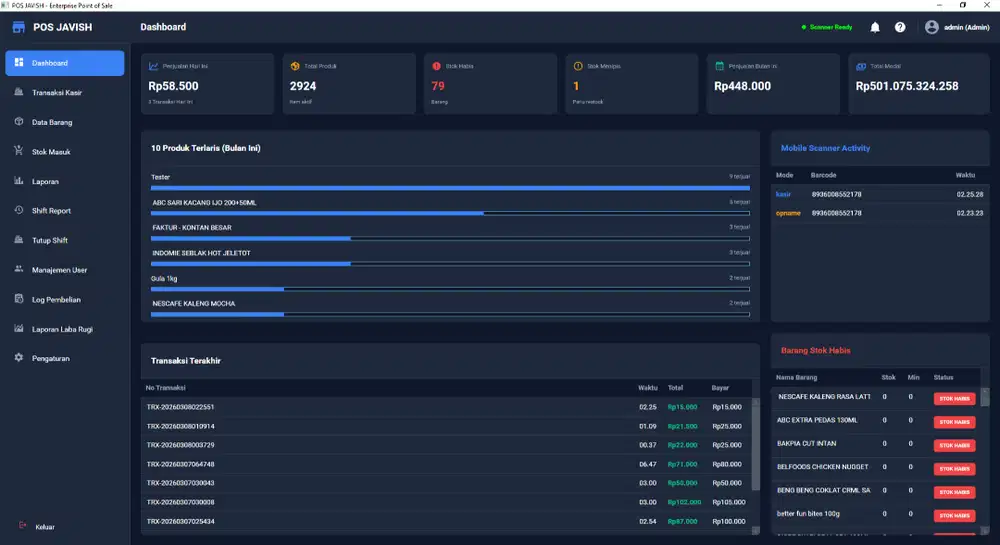Open the Stok Masuk page

pyautogui.click(x=50, y=152)
